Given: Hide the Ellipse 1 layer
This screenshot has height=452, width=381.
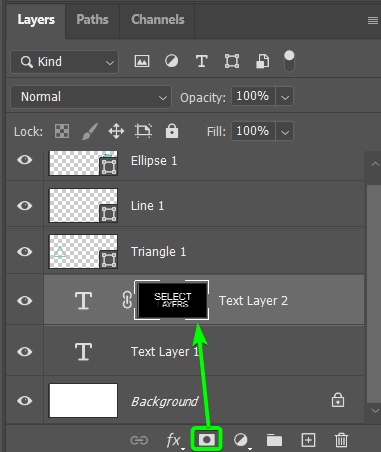Looking at the screenshot, I should pos(25,160).
